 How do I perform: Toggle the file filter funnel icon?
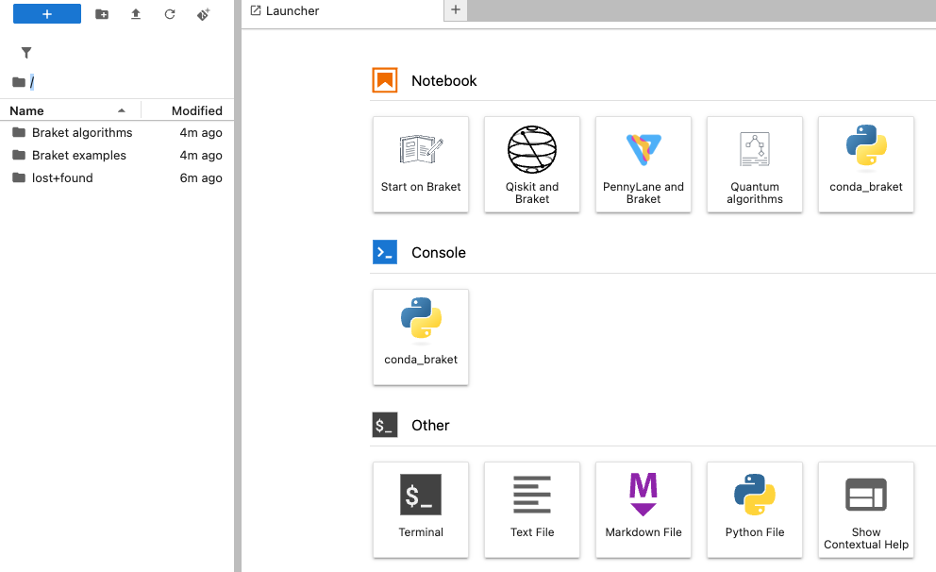pos(27,53)
